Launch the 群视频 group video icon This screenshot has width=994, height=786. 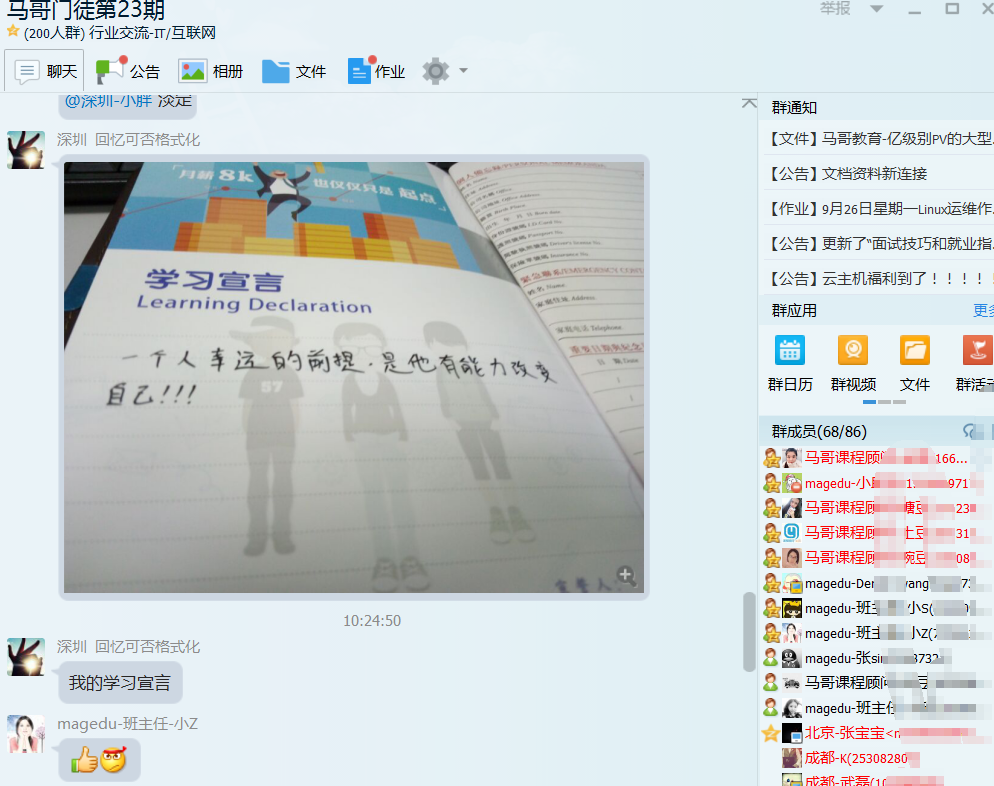852,351
